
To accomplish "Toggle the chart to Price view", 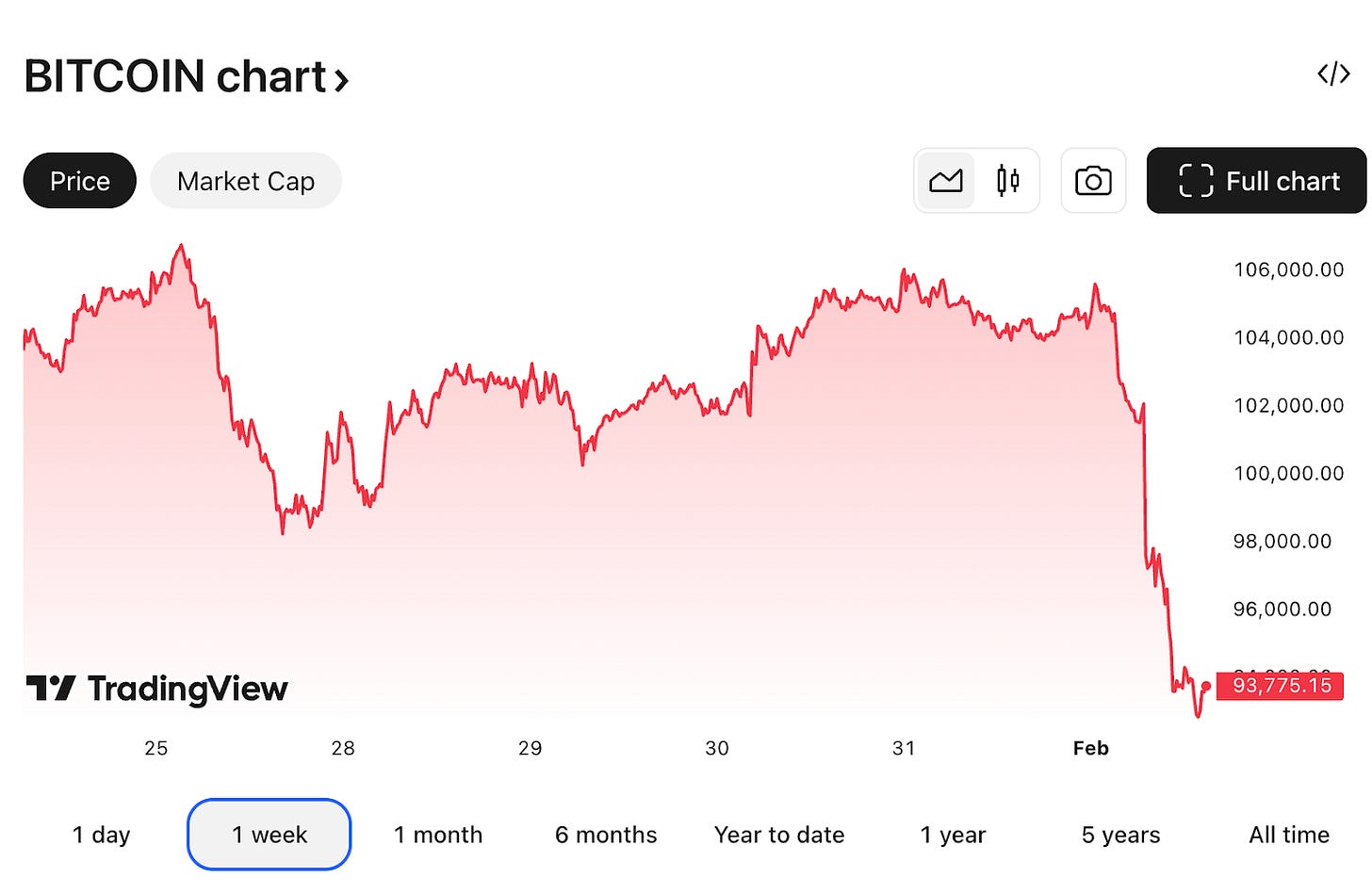I will 79,180.
